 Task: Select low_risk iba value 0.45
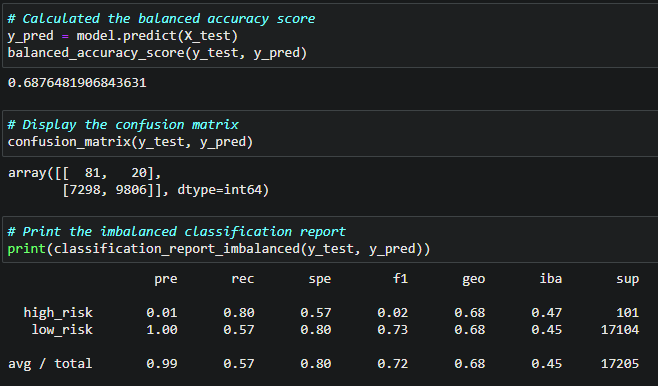[547, 330]
